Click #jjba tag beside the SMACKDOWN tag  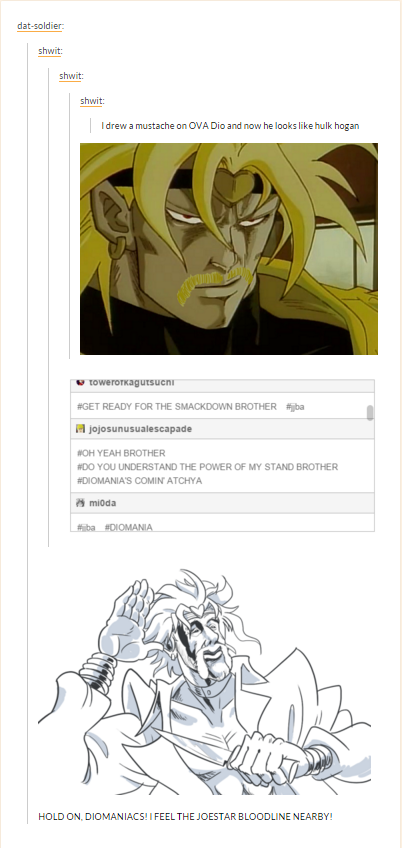(x=295, y=407)
